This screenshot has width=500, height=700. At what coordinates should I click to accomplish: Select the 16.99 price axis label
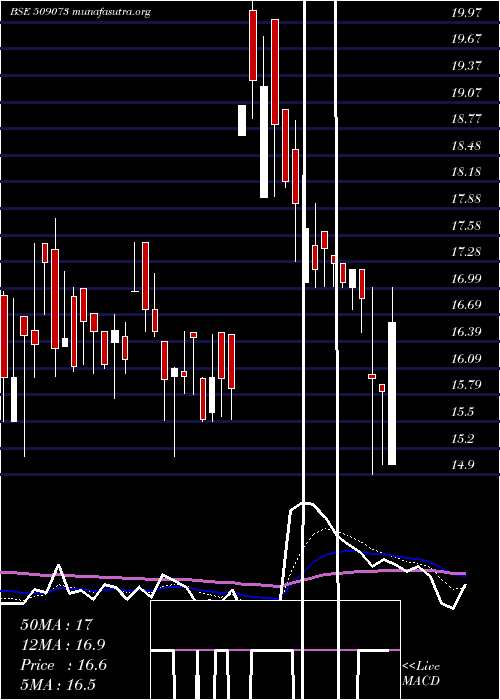466,279
